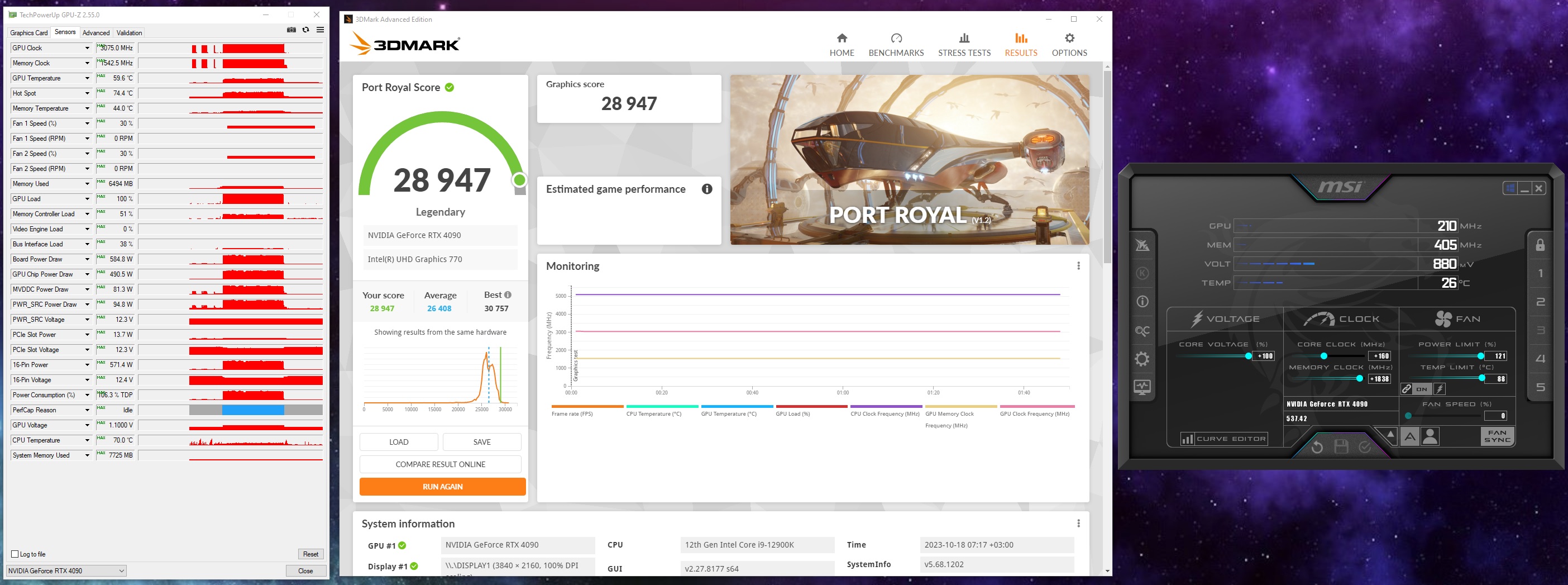Take a GPU-Z screenshot with the camera icon
Viewport: 1568px width, 585px height.
click(x=291, y=30)
